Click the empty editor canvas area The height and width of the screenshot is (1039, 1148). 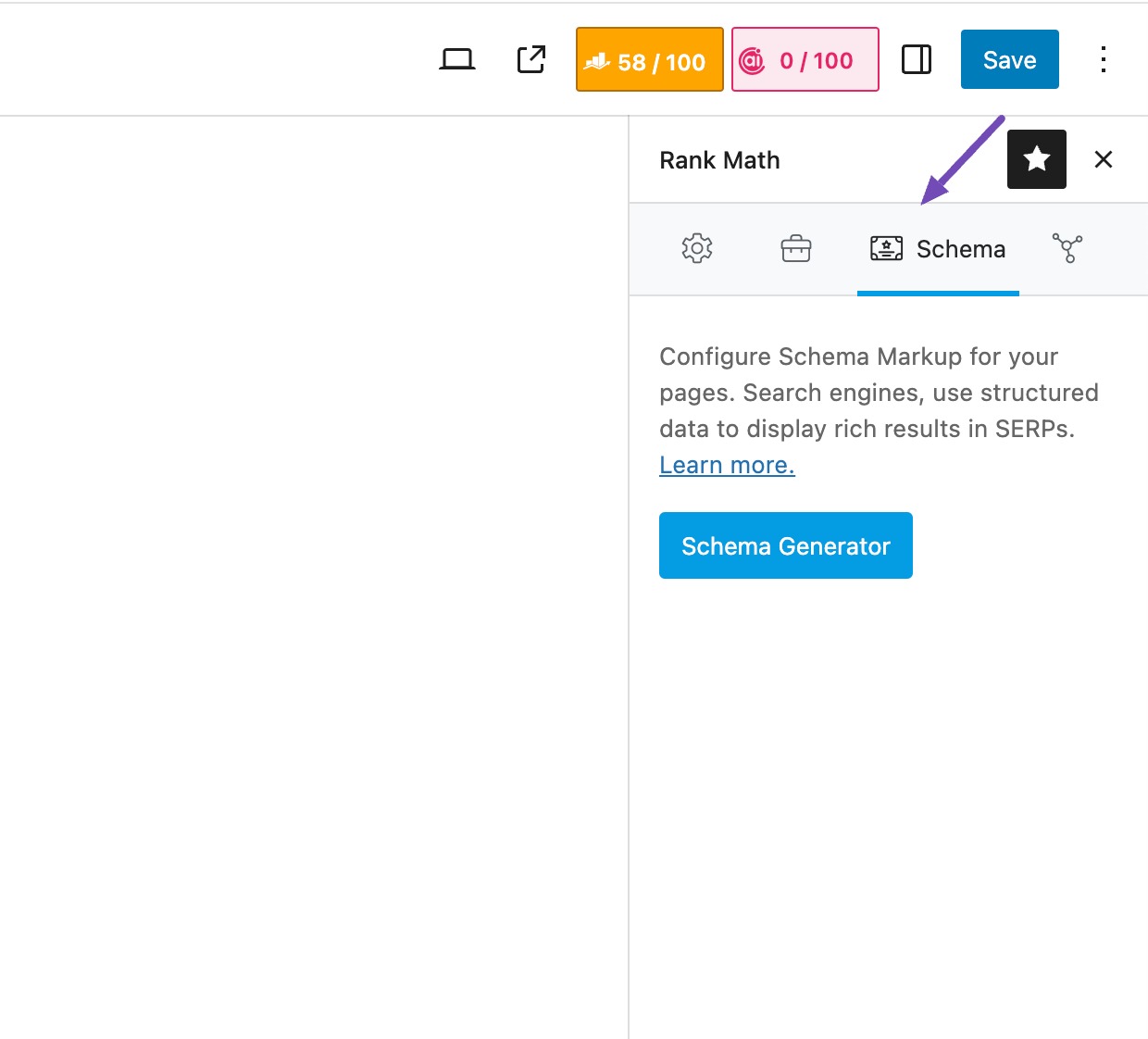315,556
